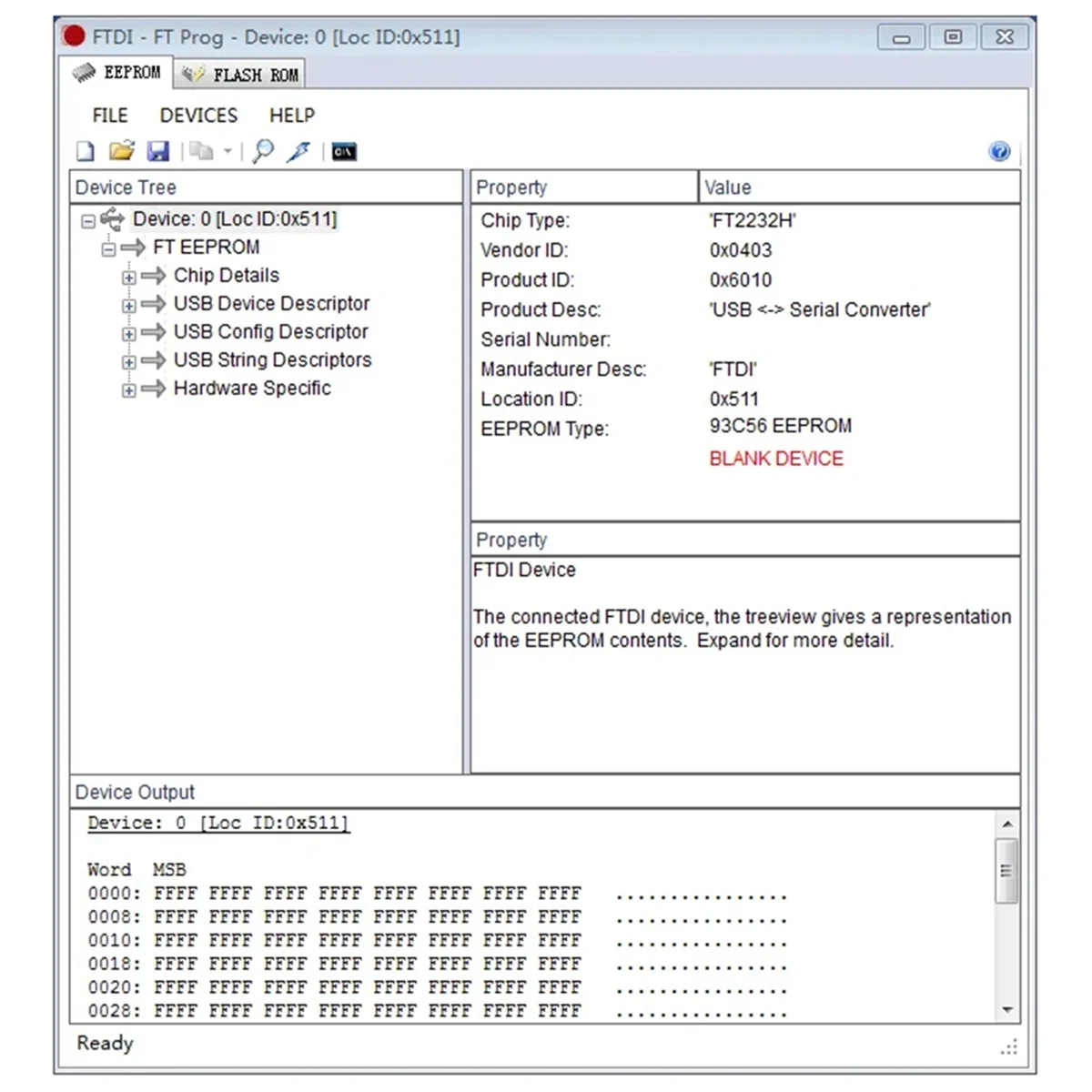The width and height of the screenshot is (1092, 1092).
Task: Click the Serial Number property label
Action: tap(546, 339)
